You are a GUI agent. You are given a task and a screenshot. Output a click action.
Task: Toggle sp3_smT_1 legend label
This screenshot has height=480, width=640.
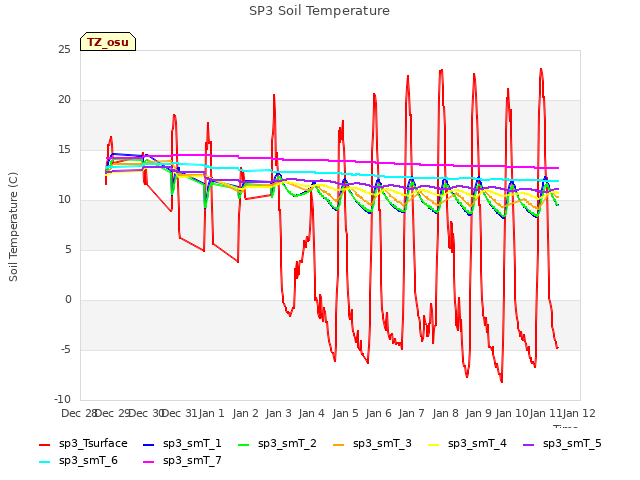(x=192, y=443)
